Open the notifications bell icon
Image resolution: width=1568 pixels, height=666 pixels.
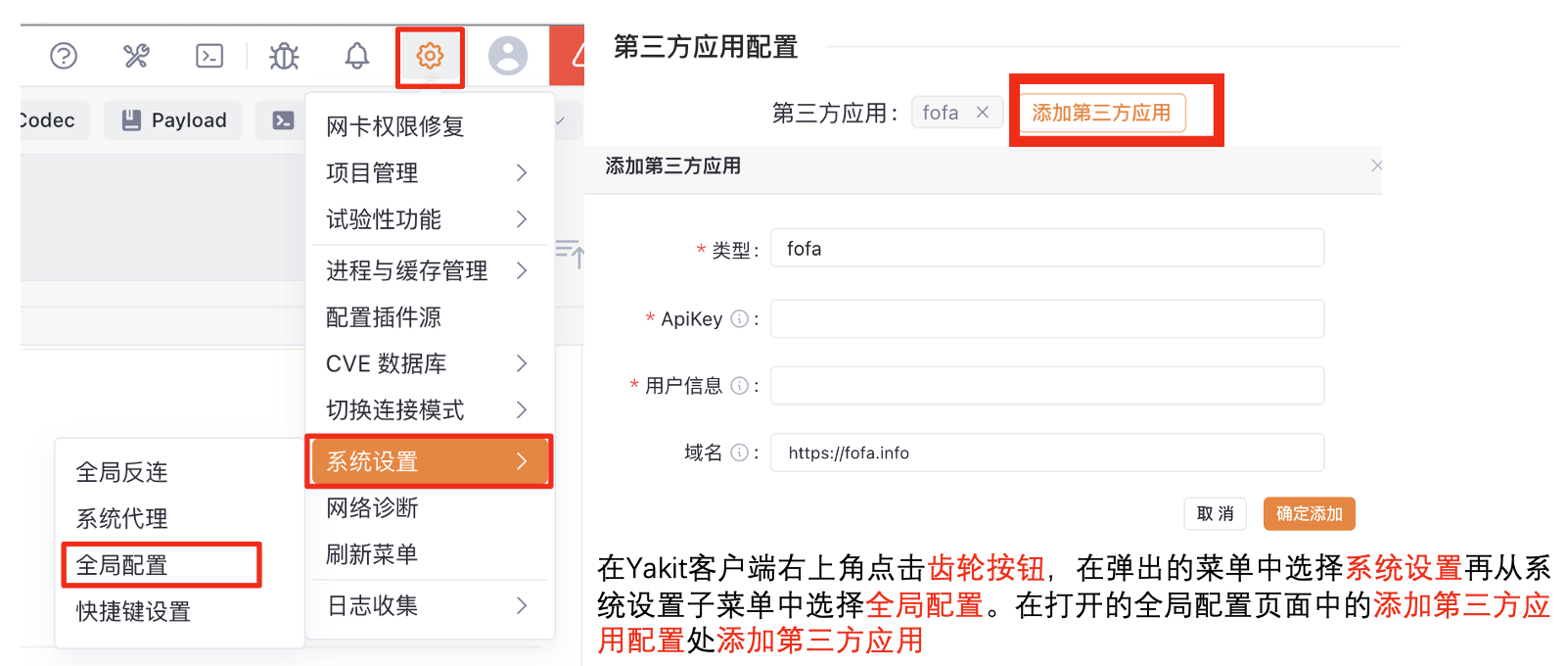click(x=357, y=56)
